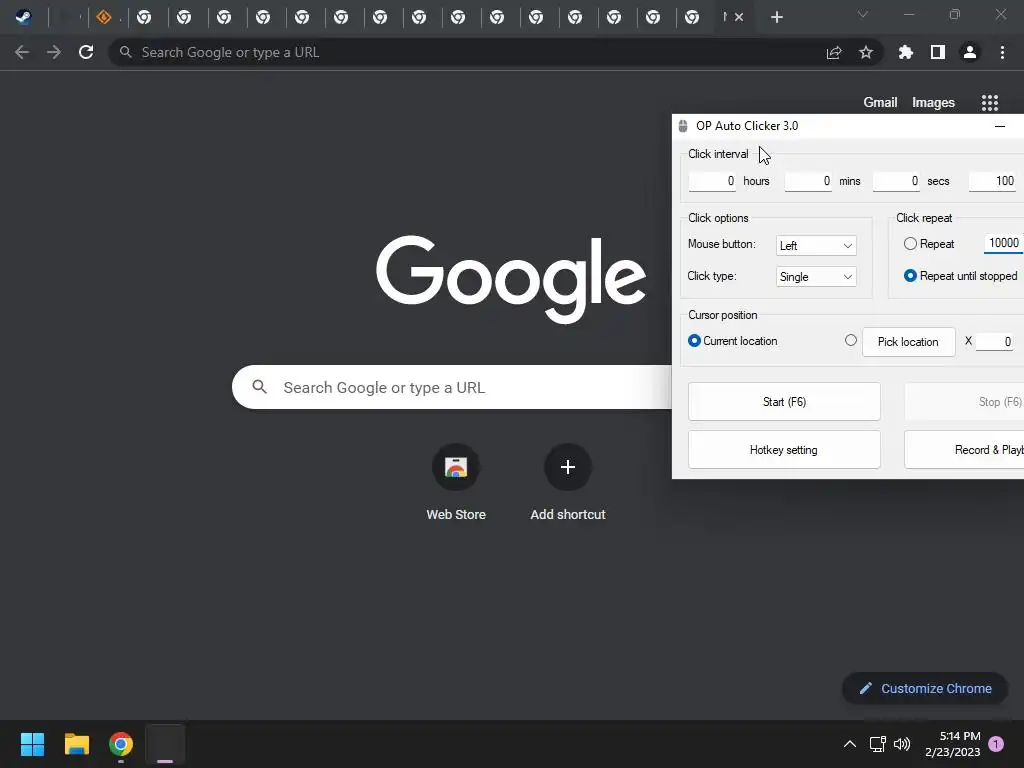
Task: Click the magnifier icon in Google search box
Action: click(x=259, y=387)
